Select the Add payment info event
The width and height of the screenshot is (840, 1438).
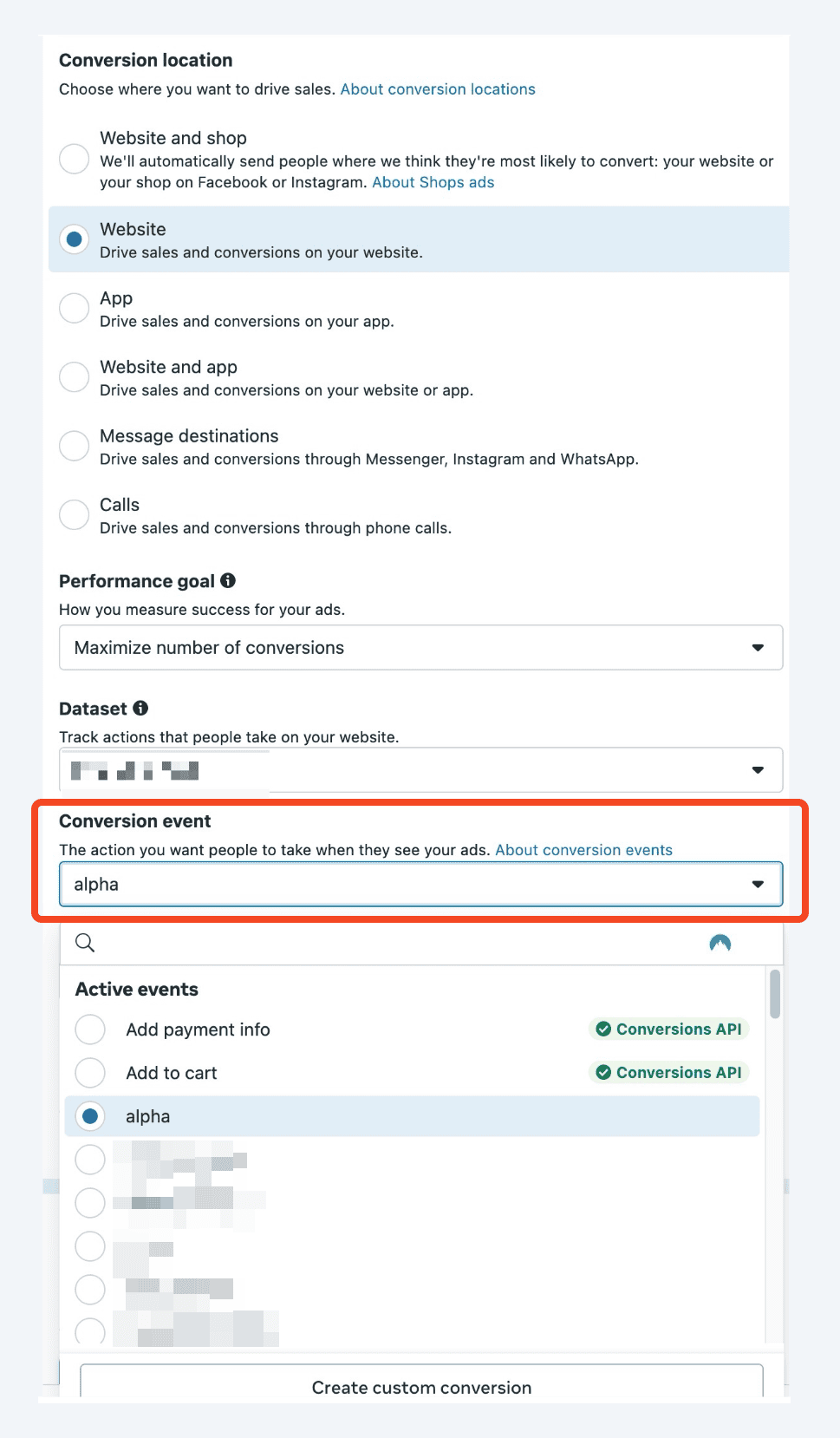(x=90, y=1029)
